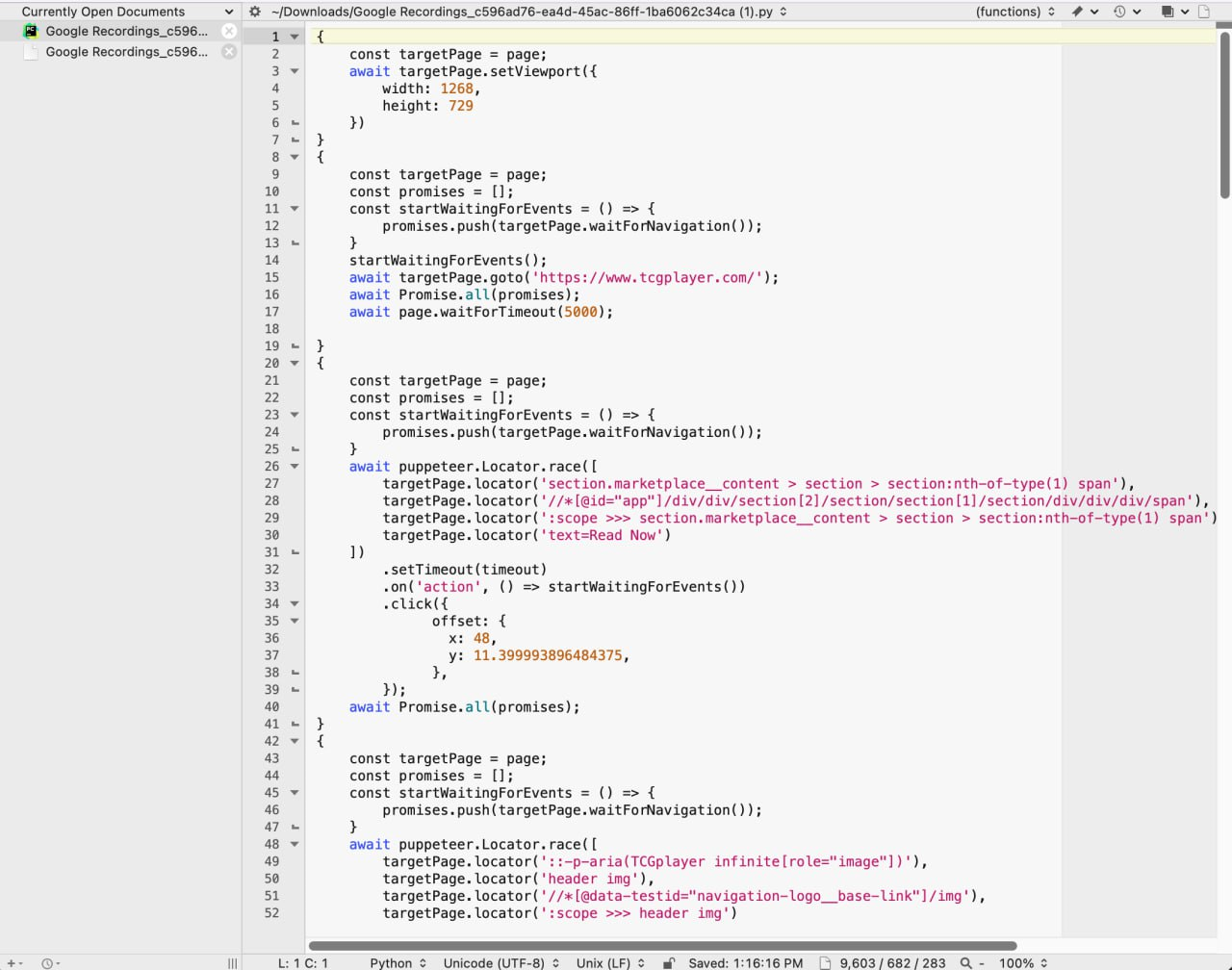Collapse the fold triangle at line 20
The width and height of the screenshot is (1232, 970).
(x=295, y=363)
